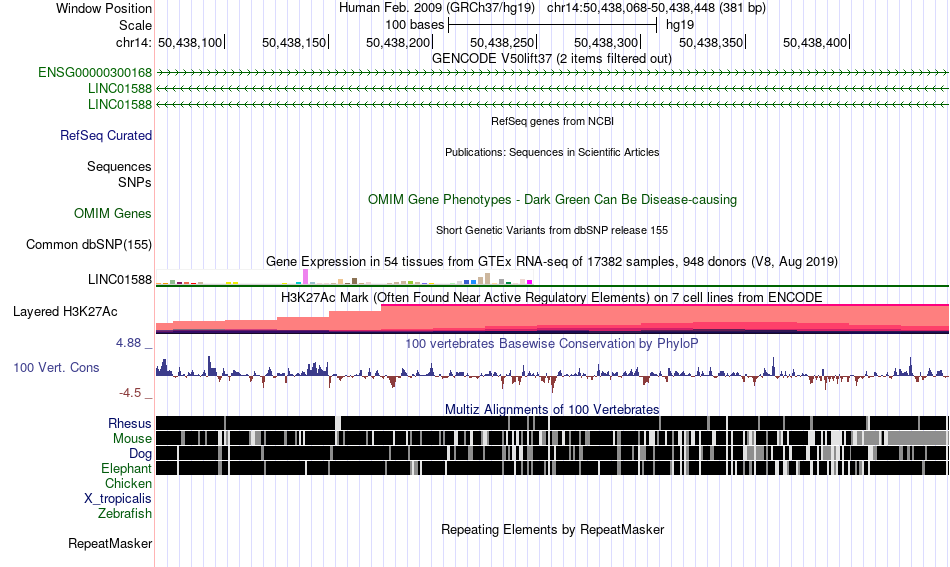The width and height of the screenshot is (950, 567).
Task: Click the ENSG00000300168 transcript arrow line
Action: tap(552, 73)
